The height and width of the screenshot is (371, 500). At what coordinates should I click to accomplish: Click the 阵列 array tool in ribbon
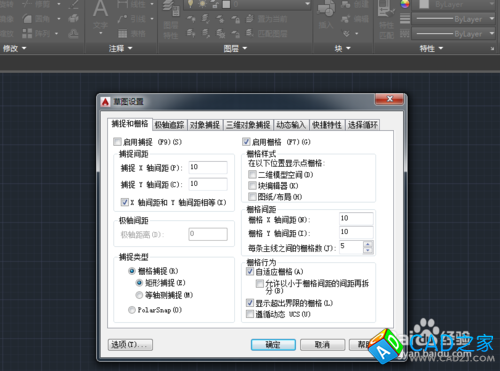point(36,33)
